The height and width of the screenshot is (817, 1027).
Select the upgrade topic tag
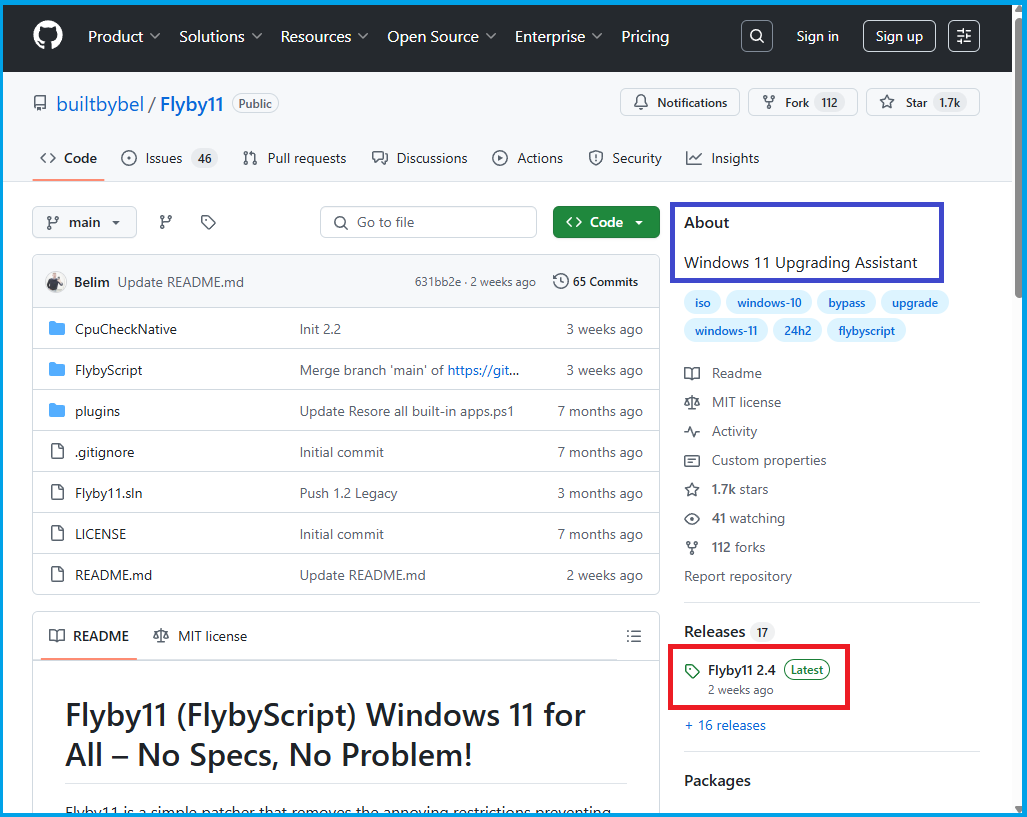914,303
